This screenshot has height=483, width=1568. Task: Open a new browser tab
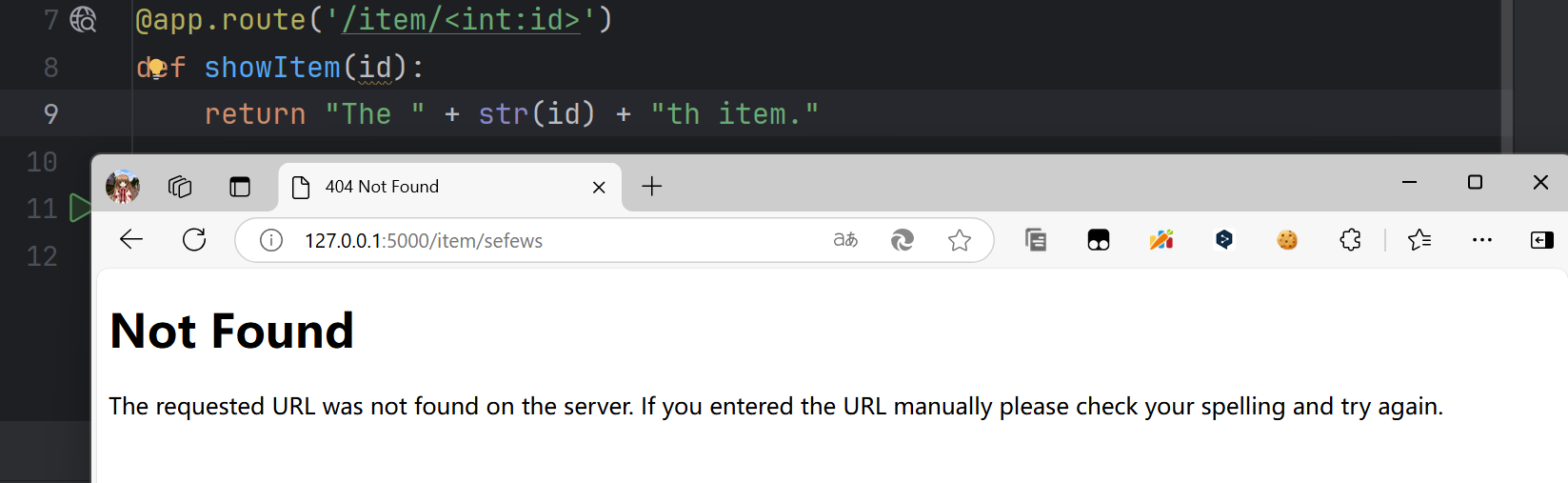pyautogui.click(x=652, y=187)
